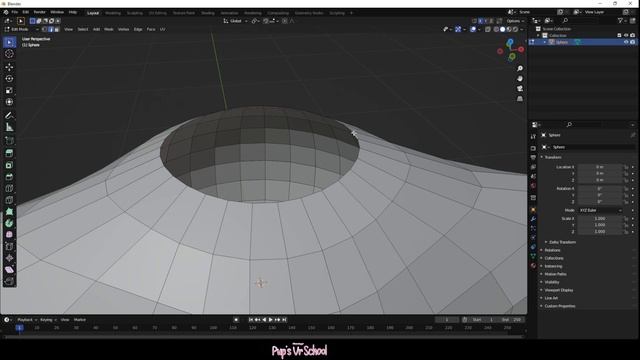This screenshot has width=640, height=360.
Task: Select the Annotate tool
Action: point(9,116)
